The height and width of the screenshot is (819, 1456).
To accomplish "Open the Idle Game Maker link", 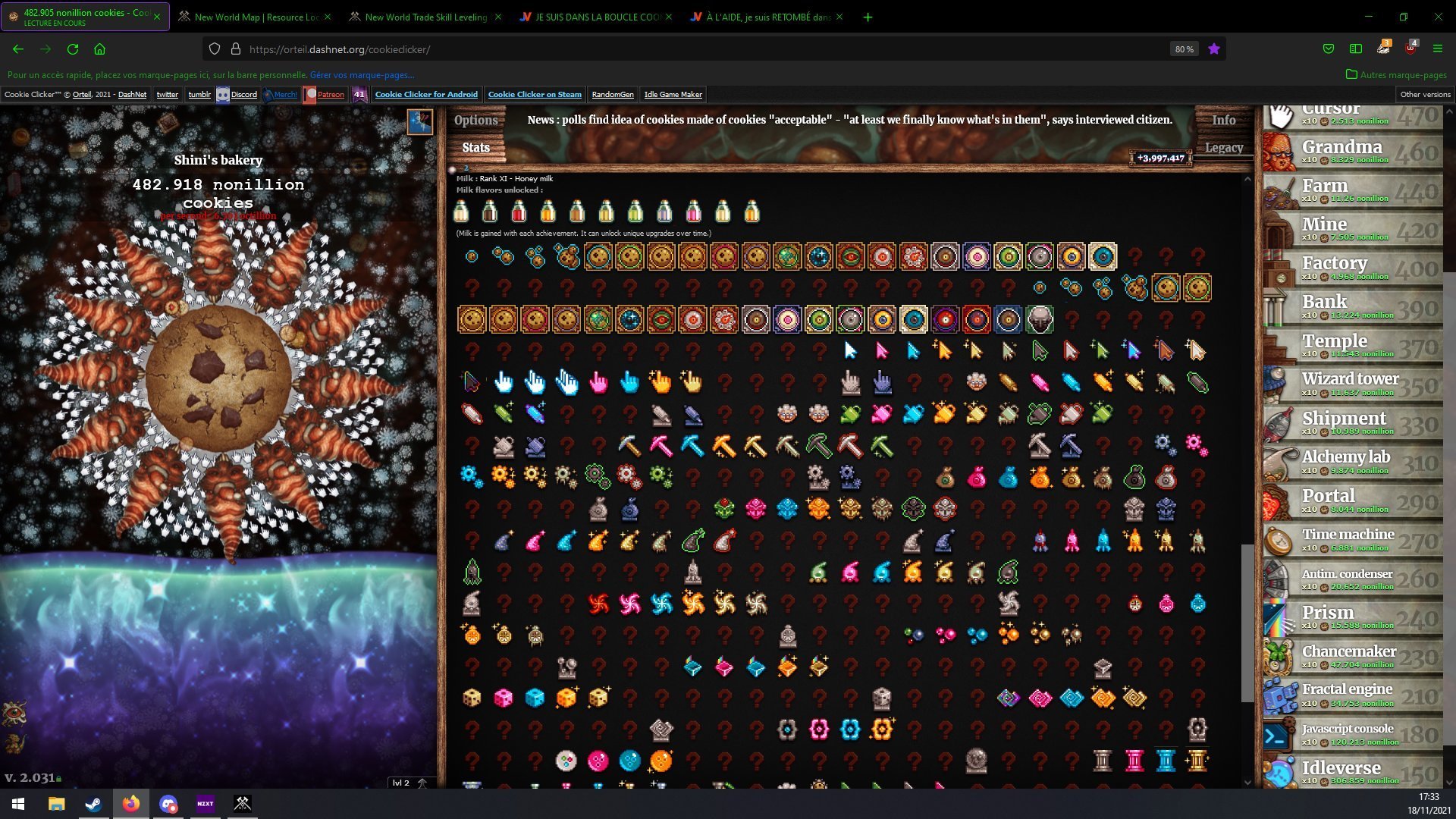I will pyautogui.click(x=673, y=94).
